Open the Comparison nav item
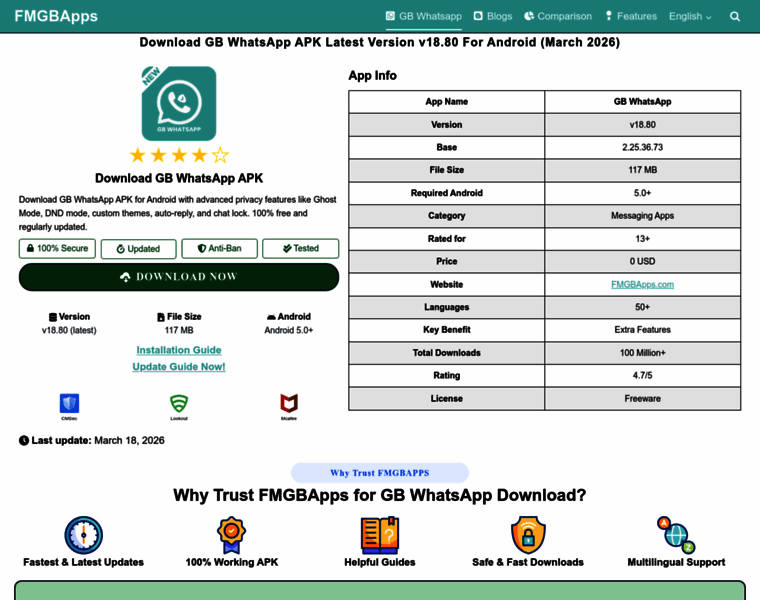Screen dimensions: 760x600 click(x=558, y=16)
